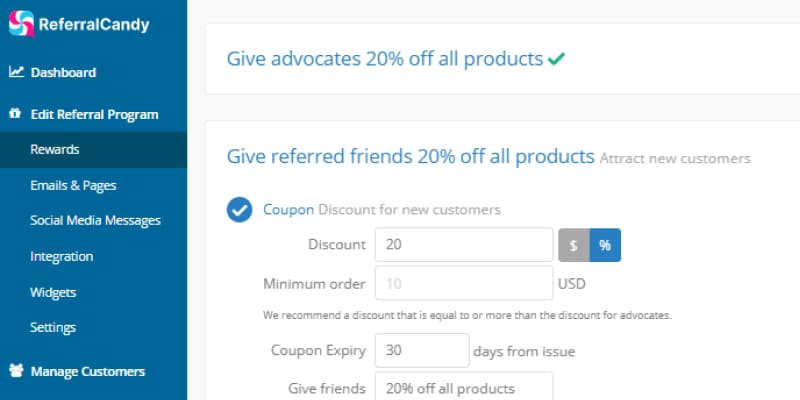
Task: Click the Discount value field
Action: 464,244
